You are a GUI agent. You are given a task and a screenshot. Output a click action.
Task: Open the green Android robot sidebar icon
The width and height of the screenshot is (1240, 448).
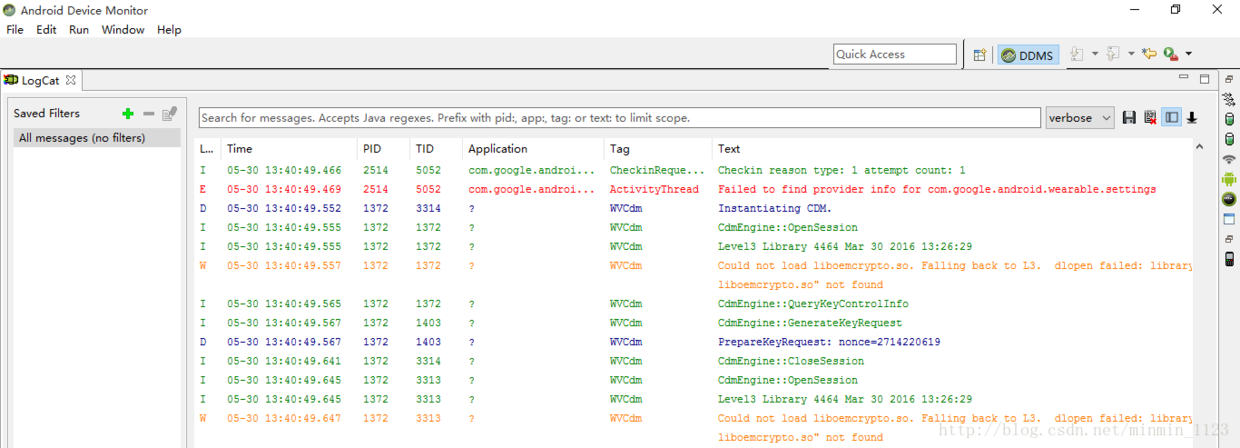[1229, 179]
